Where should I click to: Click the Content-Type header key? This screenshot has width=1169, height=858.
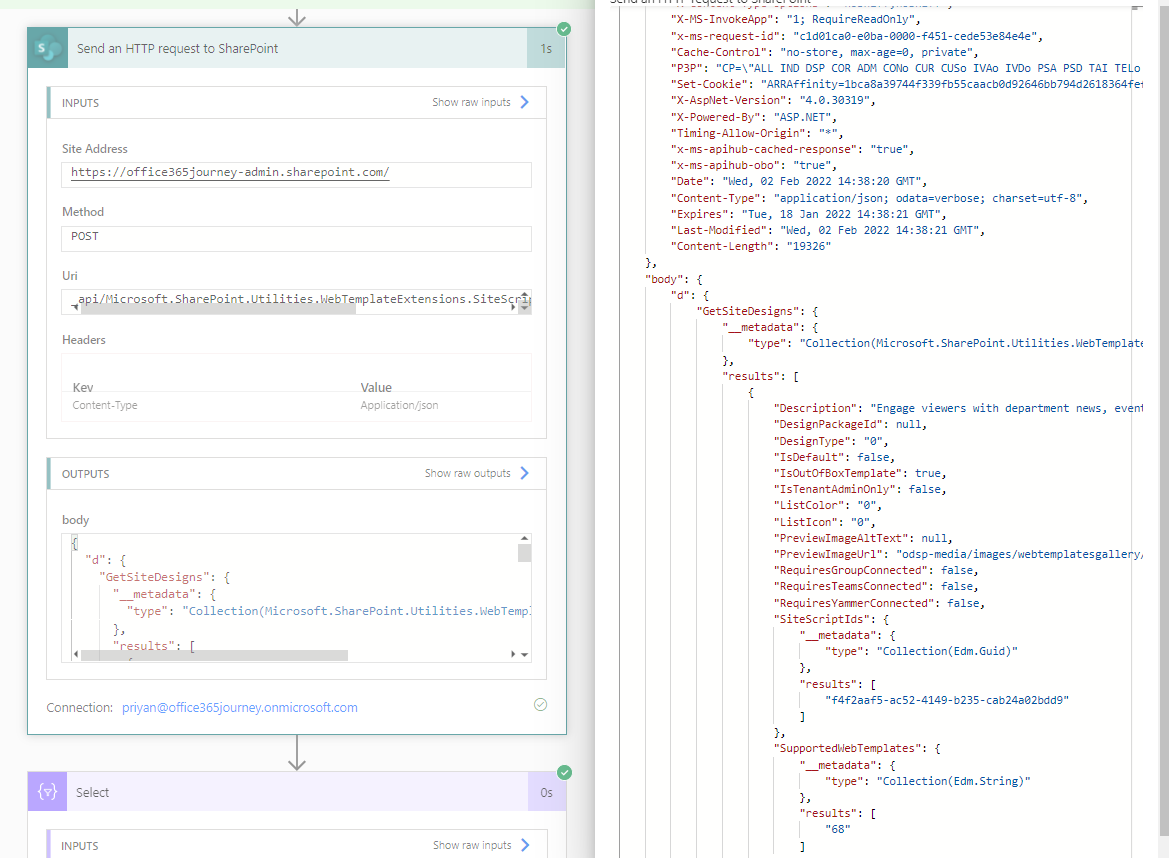point(105,406)
